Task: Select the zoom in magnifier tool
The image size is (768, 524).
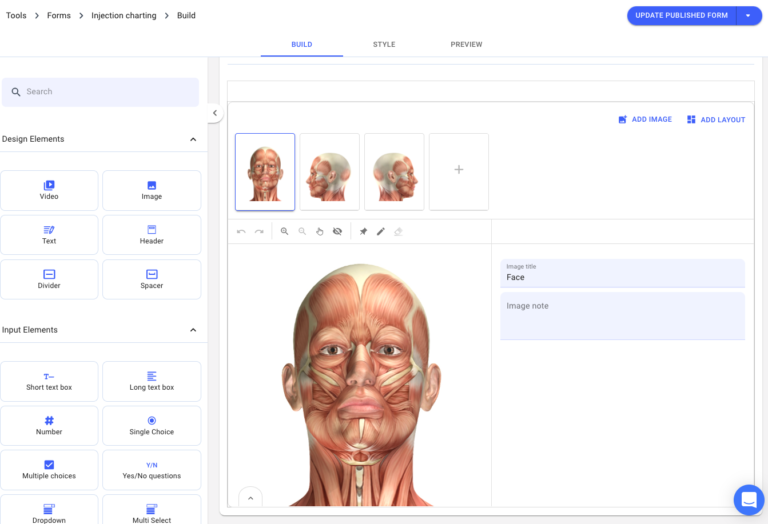Action: coord(284,232)
